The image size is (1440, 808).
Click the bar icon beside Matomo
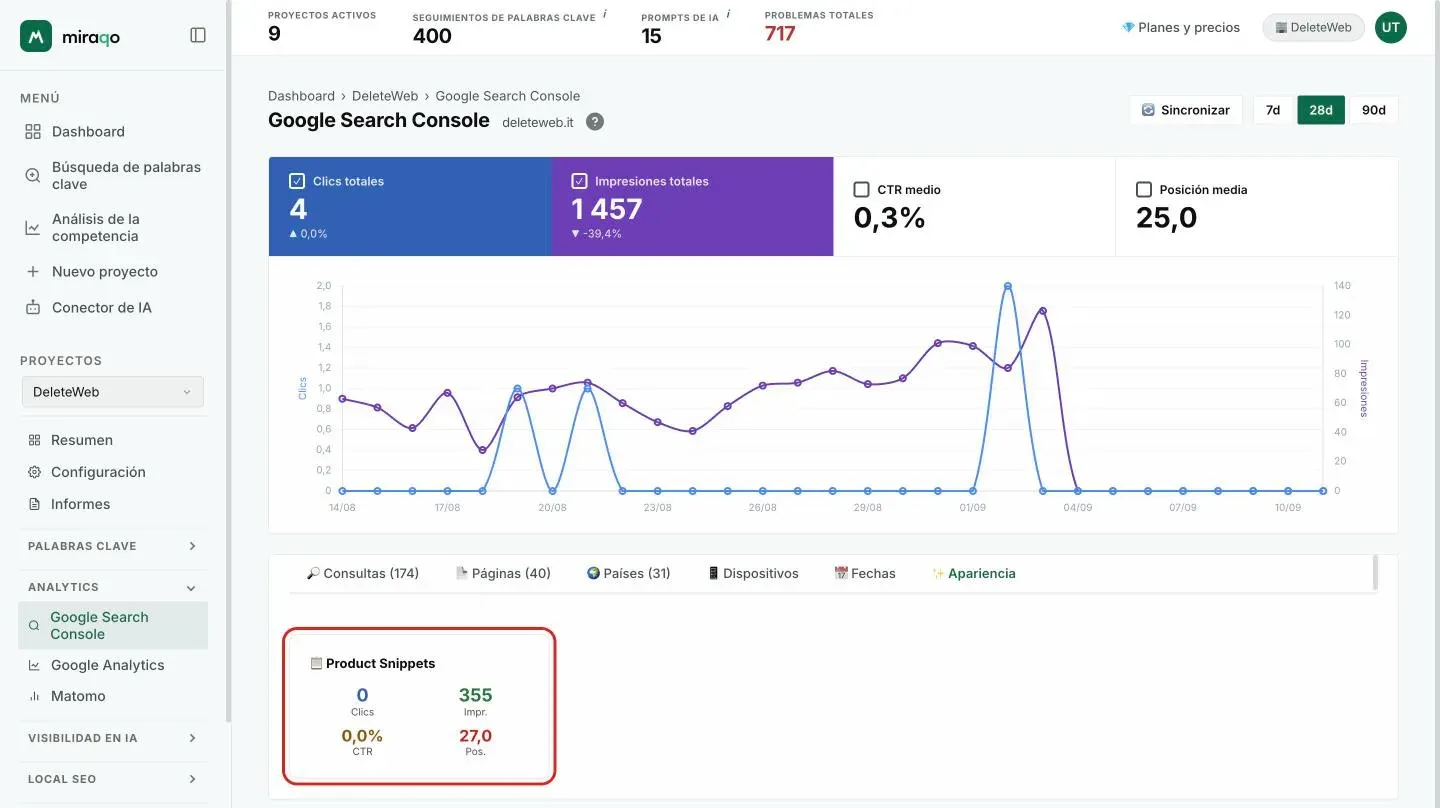tap(34, 696)
